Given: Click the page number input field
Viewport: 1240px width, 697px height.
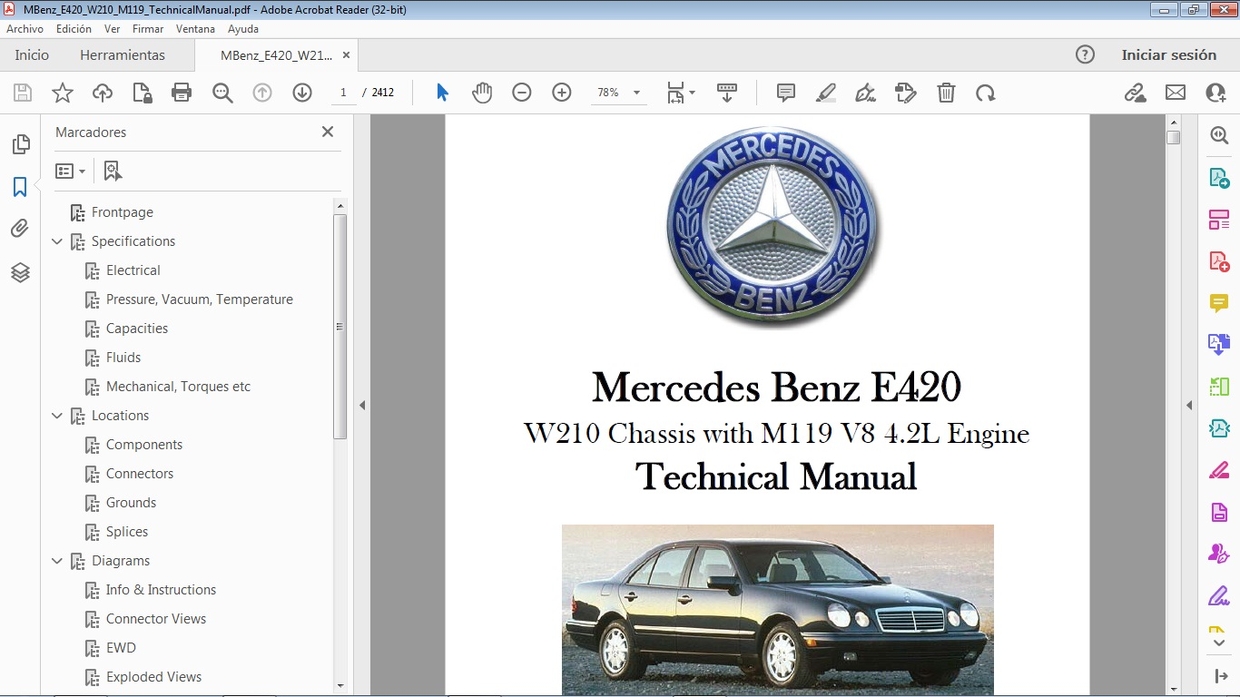Looking at the screenshot, I should [x=343, y=92].
